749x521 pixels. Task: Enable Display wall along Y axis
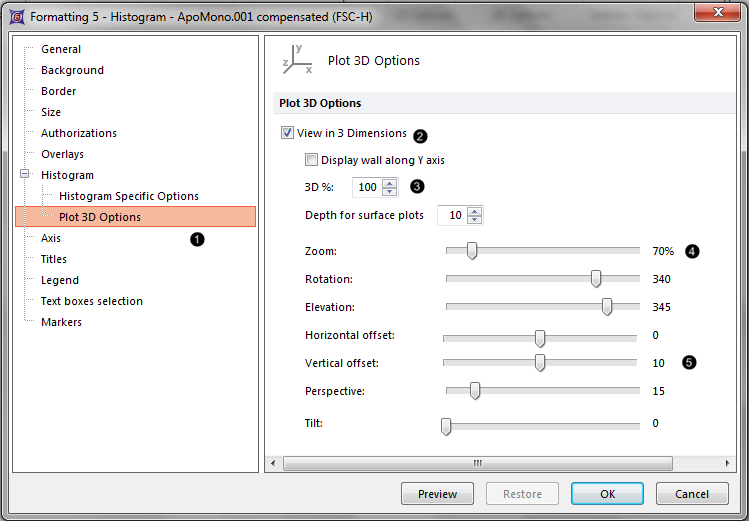click(x=312, y=160)
